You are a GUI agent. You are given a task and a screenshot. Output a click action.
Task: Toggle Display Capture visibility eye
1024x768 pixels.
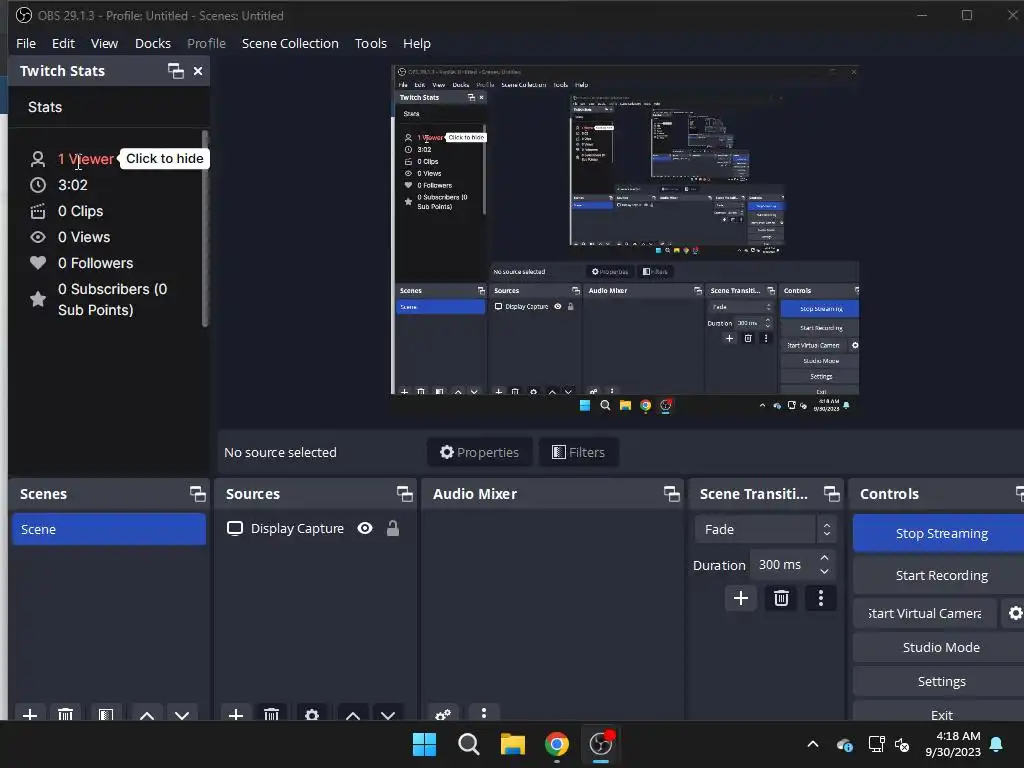point(365,528)
